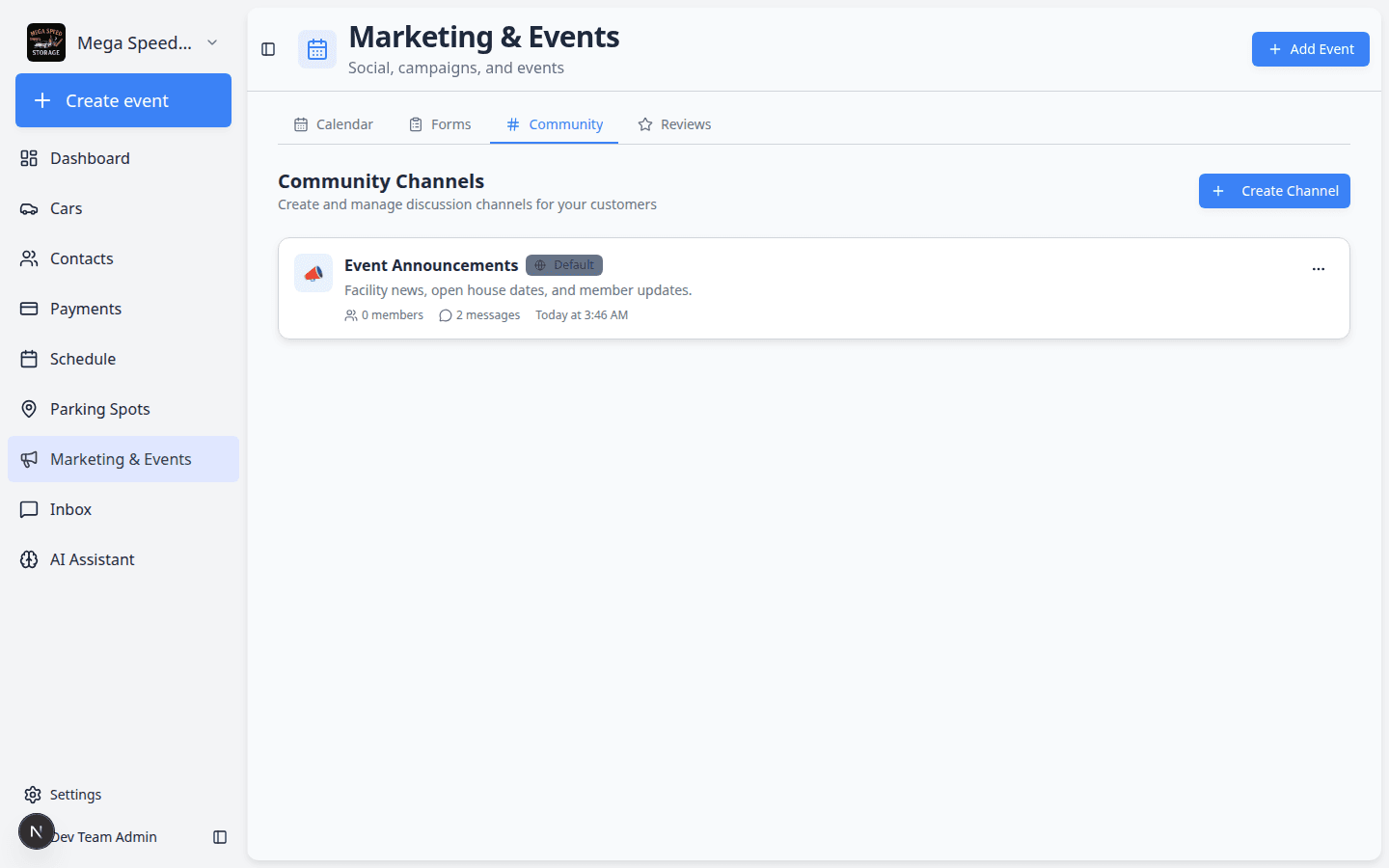Open Contacts via its people icon
The image size is (1389, 868).
coord(29,258)
